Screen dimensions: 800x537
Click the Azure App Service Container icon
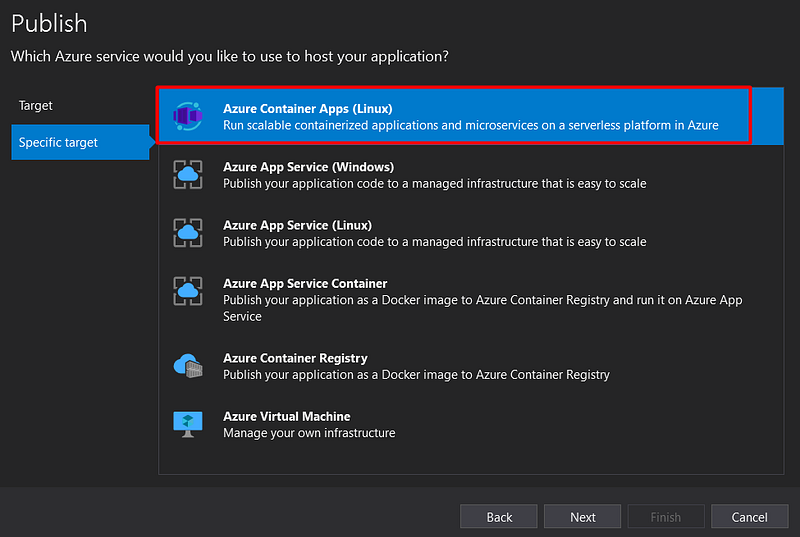tap(188, 291)
